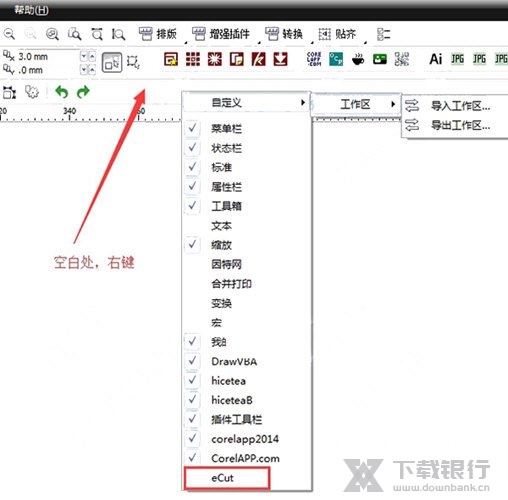Viewport: 508px width, 500px height.
Task: Click the green redo arrow
Action: coord(83,92)
